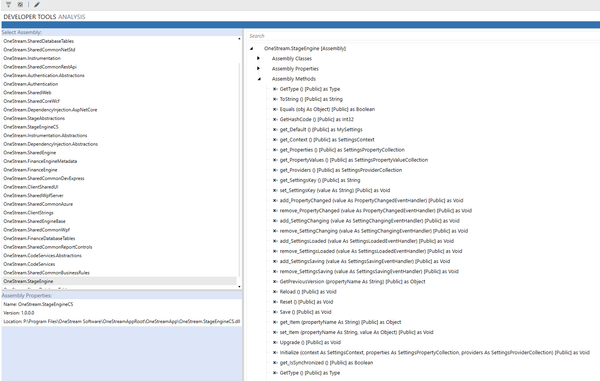600x381 pixels.
Task: Select OneStream.CodeServices.Abstractions assembly
Action: pos(42,256)
